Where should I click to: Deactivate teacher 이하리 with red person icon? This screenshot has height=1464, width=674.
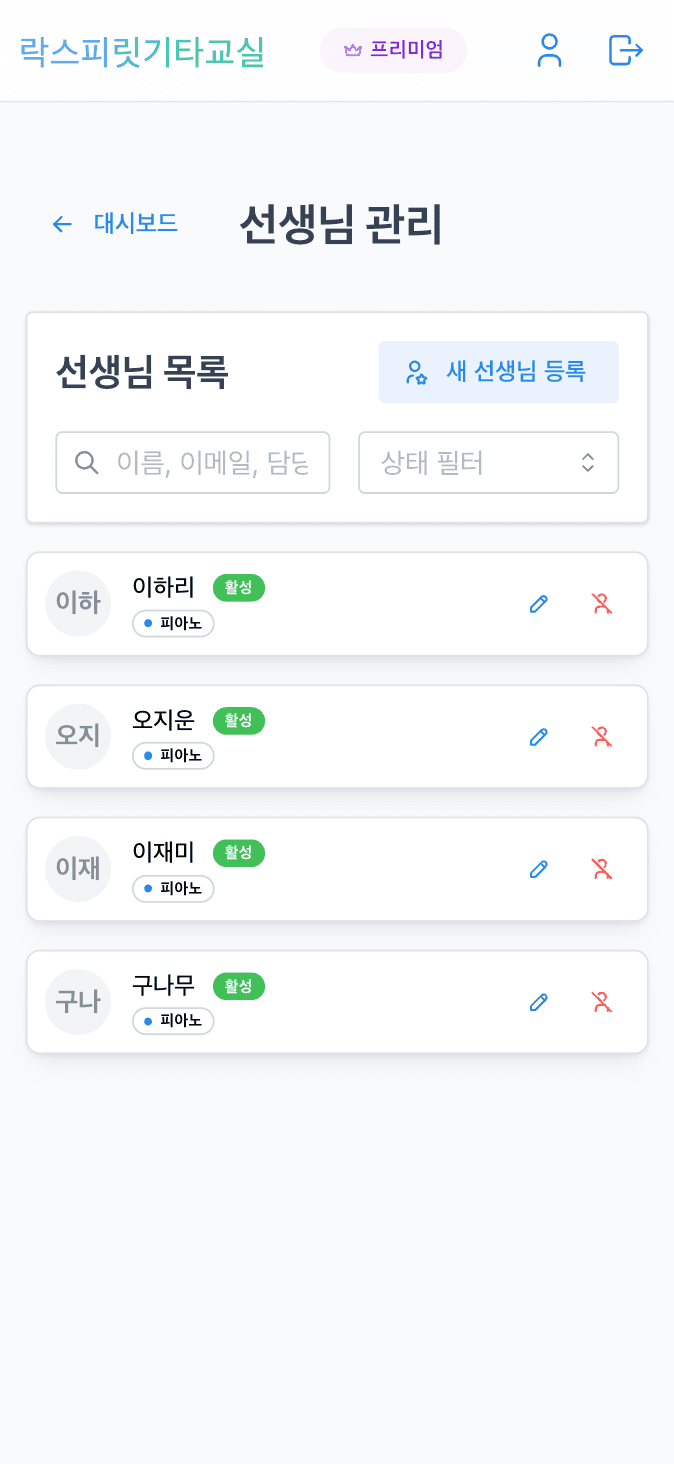[x=600, y=604]
